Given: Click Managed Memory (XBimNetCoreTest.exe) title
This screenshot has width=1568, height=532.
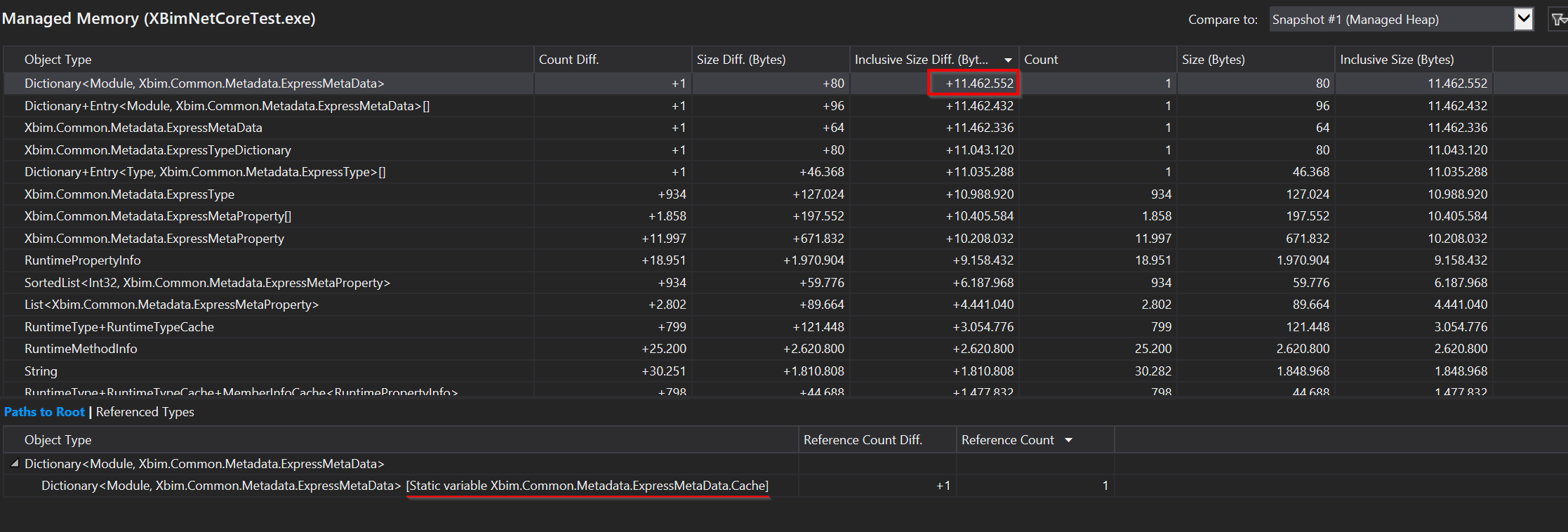Looking at the screenshot, I should point(159,19).
